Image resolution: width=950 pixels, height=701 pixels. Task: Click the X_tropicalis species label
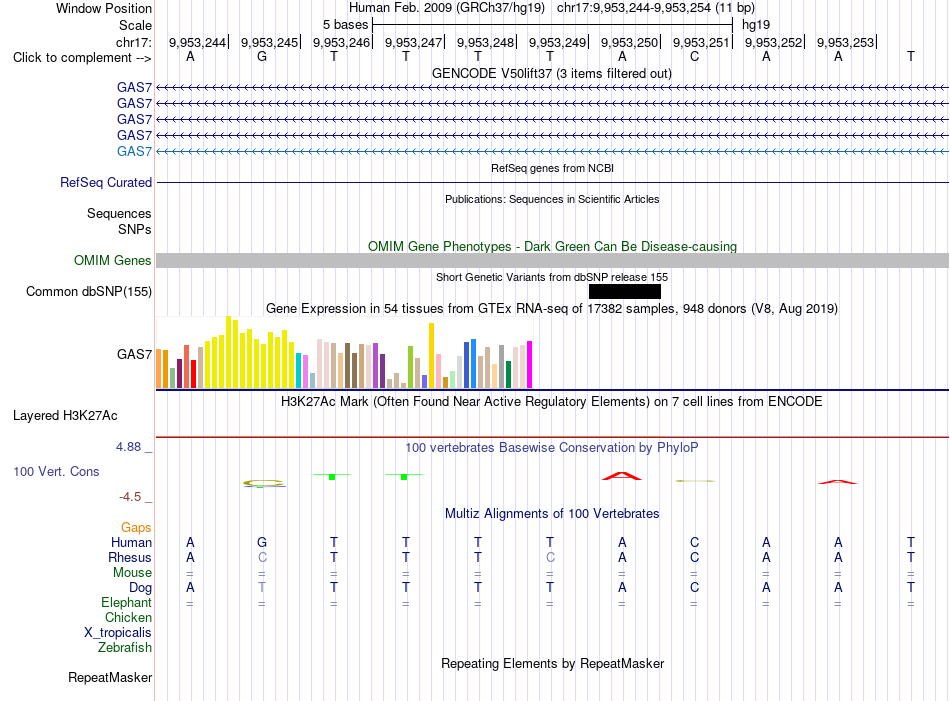(x=118, y=633)
